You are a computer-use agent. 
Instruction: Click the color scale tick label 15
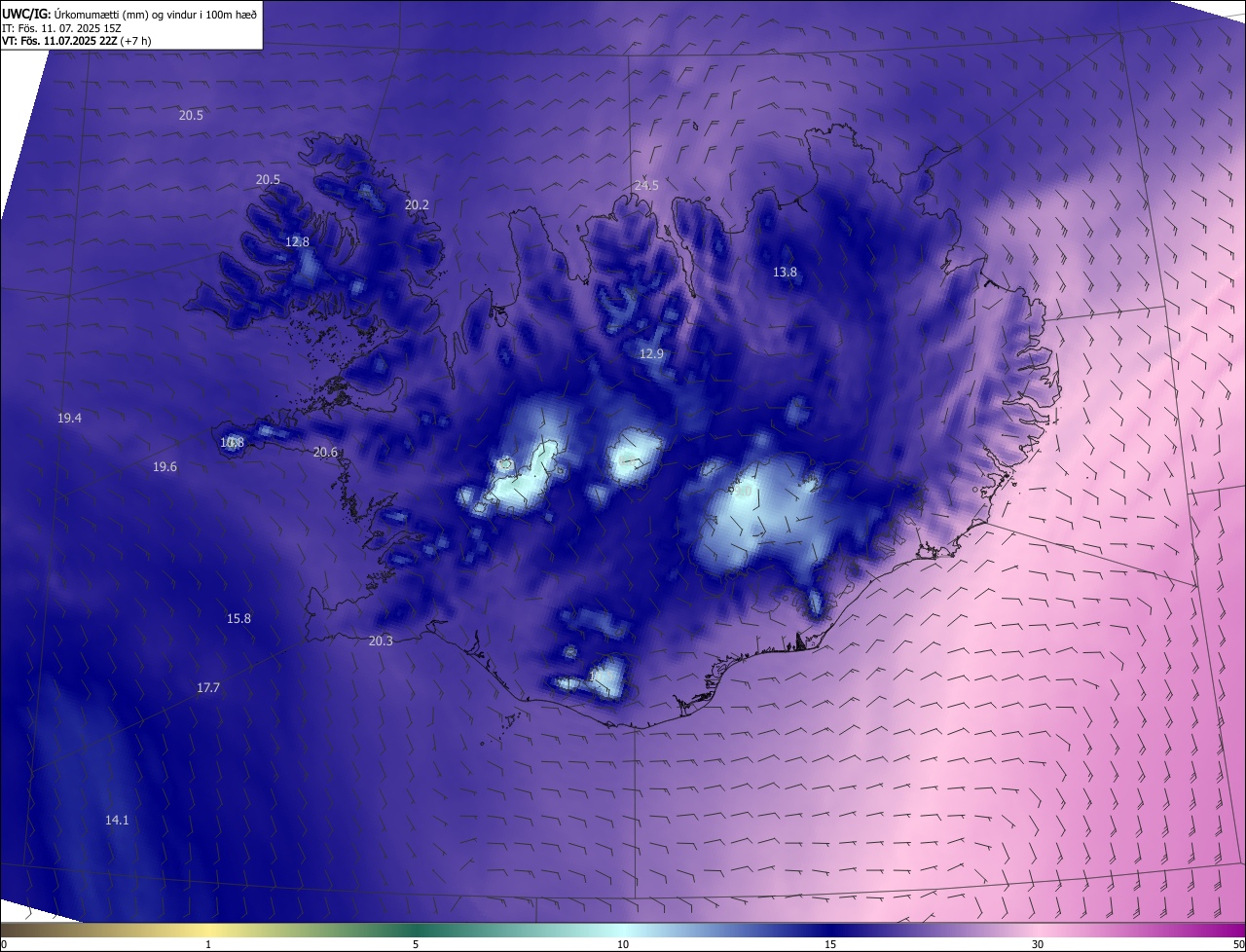830,944
